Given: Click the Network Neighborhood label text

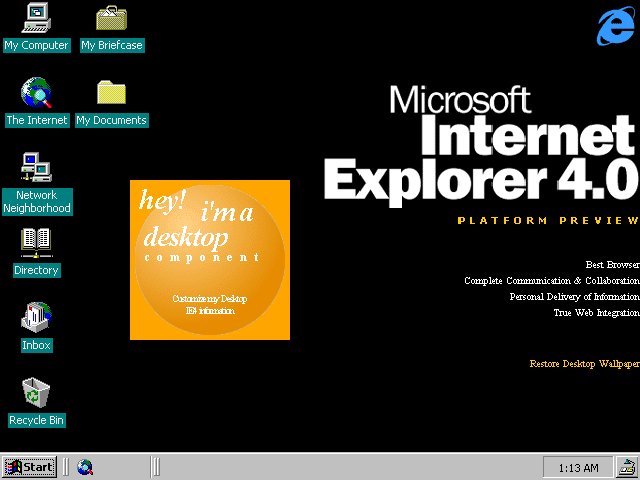Looking at the screenshot, I should [x=37, y=202].
